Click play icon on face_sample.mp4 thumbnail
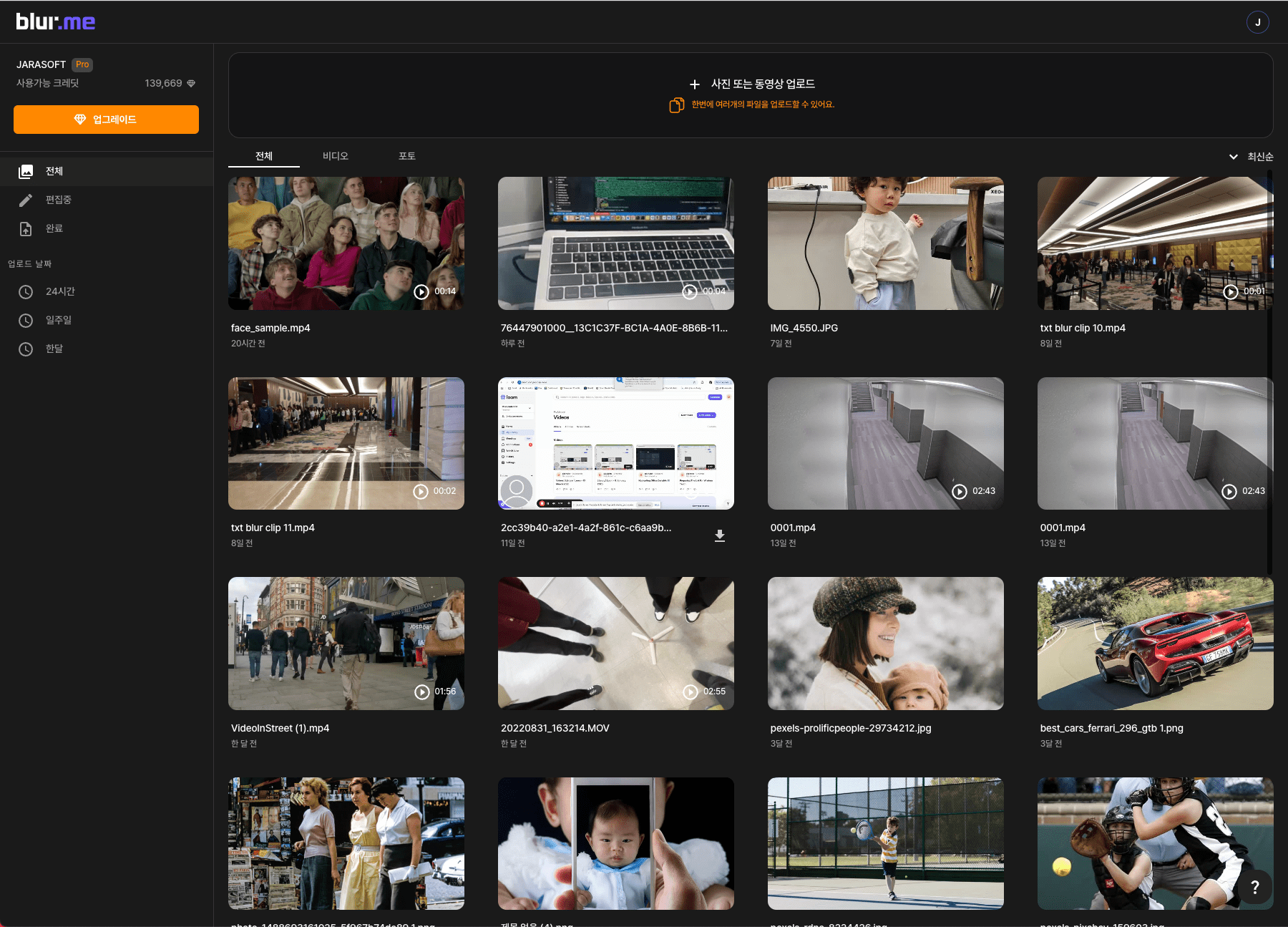Image resolution: width=1288 pixels, height=927 pixels. 421,291
